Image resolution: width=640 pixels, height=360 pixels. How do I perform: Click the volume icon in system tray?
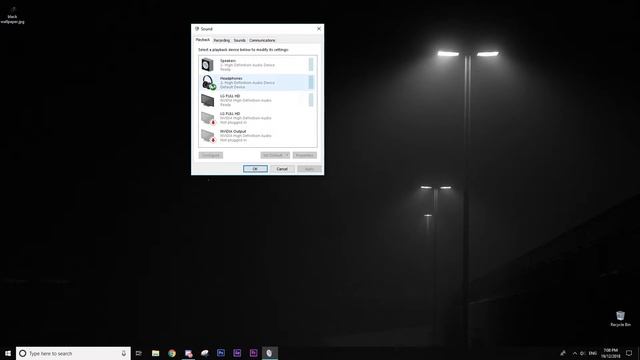coord(582,353)
